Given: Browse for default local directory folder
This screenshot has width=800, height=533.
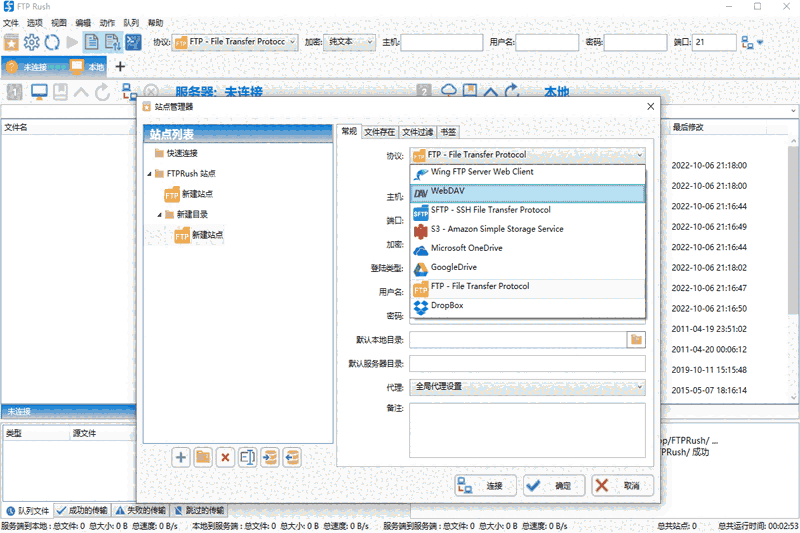Looking at the screenshot, I should pyautogui.click(x=636, y=339).
